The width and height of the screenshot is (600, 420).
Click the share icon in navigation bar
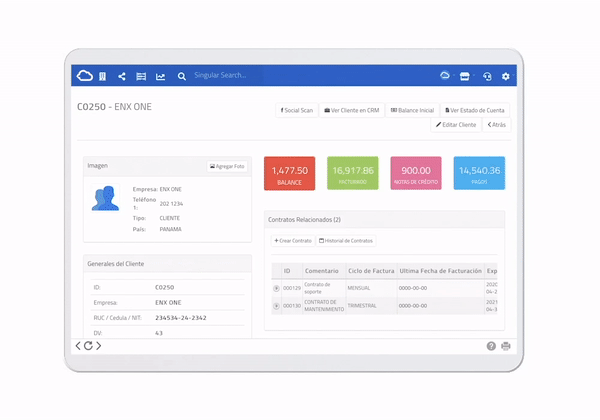(x=122, y=77)
